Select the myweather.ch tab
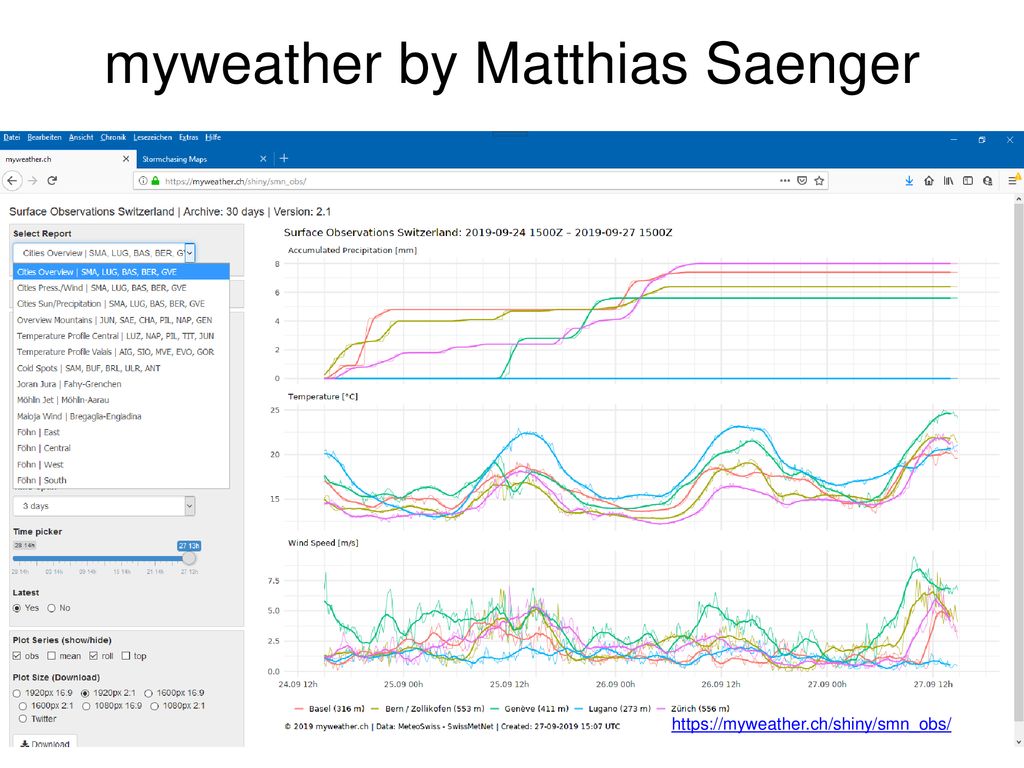1024x768 pixels. tap(67, 159)
